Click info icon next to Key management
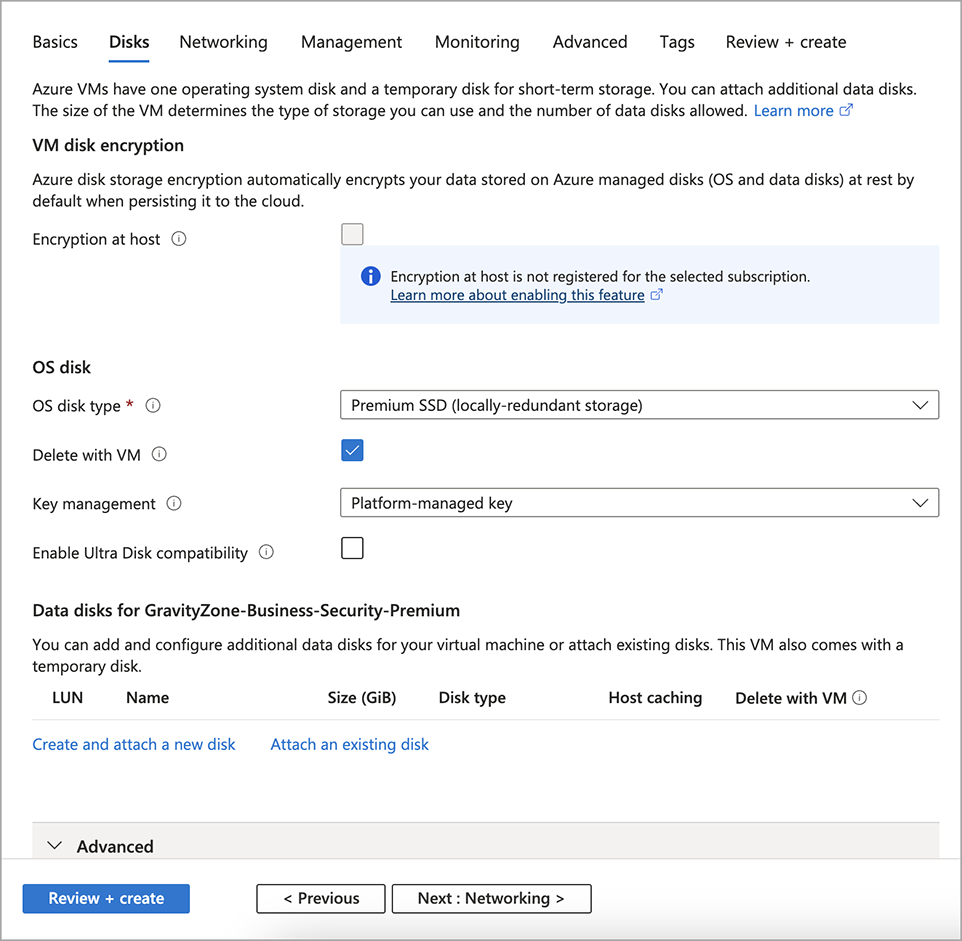The width and height of the screenshot is (962, 941). [174, 504]
